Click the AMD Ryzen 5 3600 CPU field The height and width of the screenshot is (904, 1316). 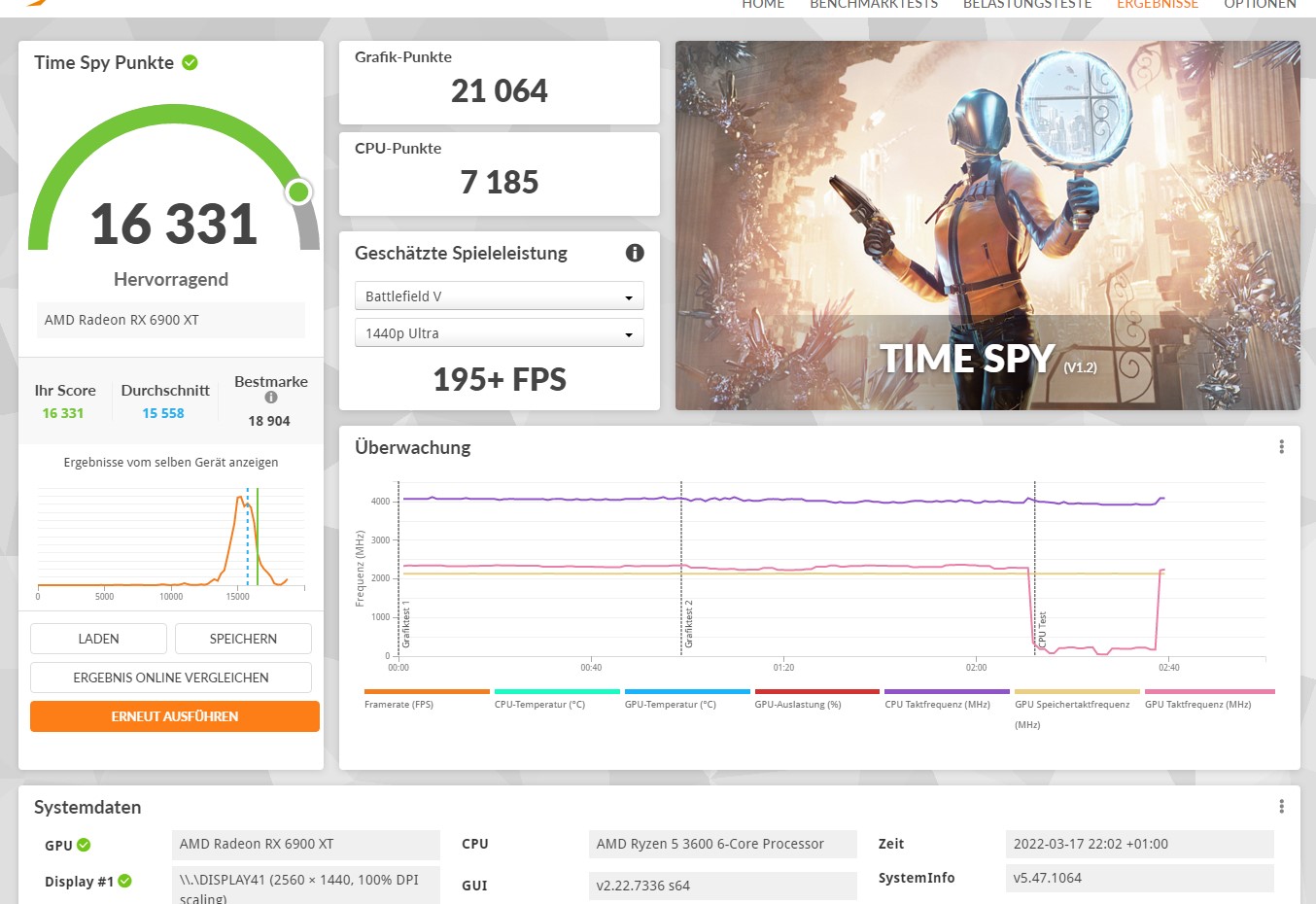coord(723,844)
